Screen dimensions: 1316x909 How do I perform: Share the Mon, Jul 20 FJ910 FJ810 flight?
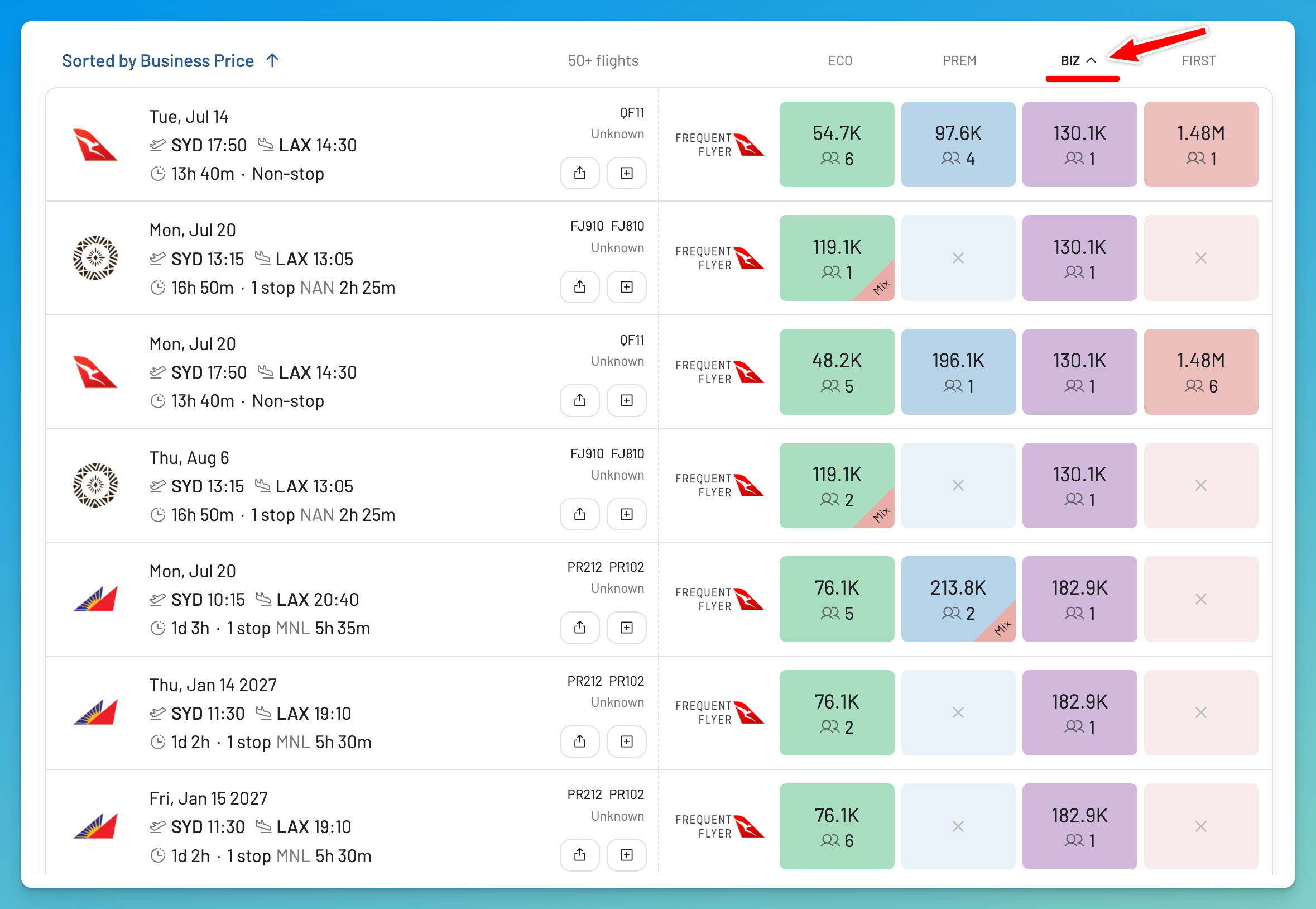pyautogui.click(x=579, y=286)
